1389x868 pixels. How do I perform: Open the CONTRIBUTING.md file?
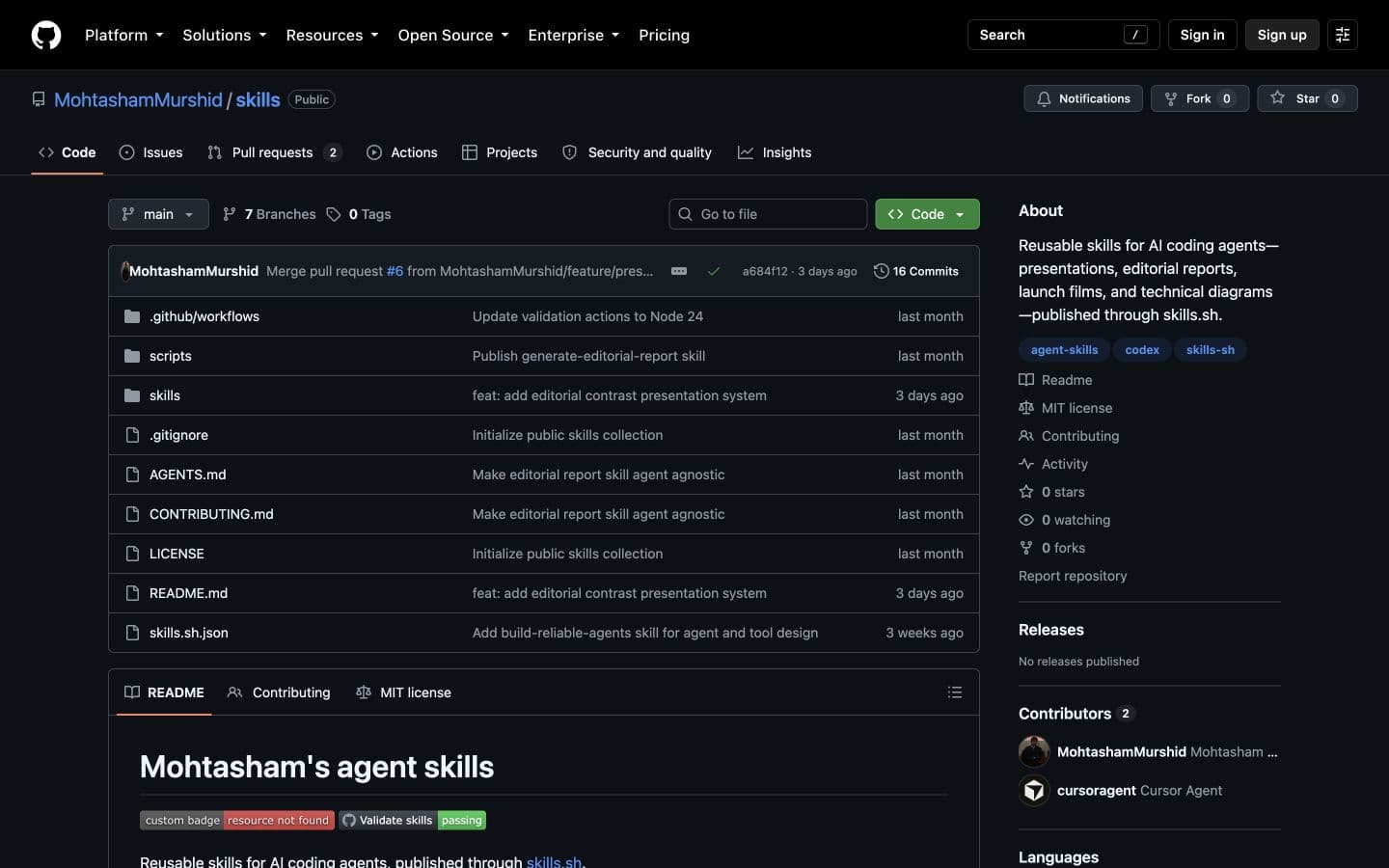(x=211, y=514)
